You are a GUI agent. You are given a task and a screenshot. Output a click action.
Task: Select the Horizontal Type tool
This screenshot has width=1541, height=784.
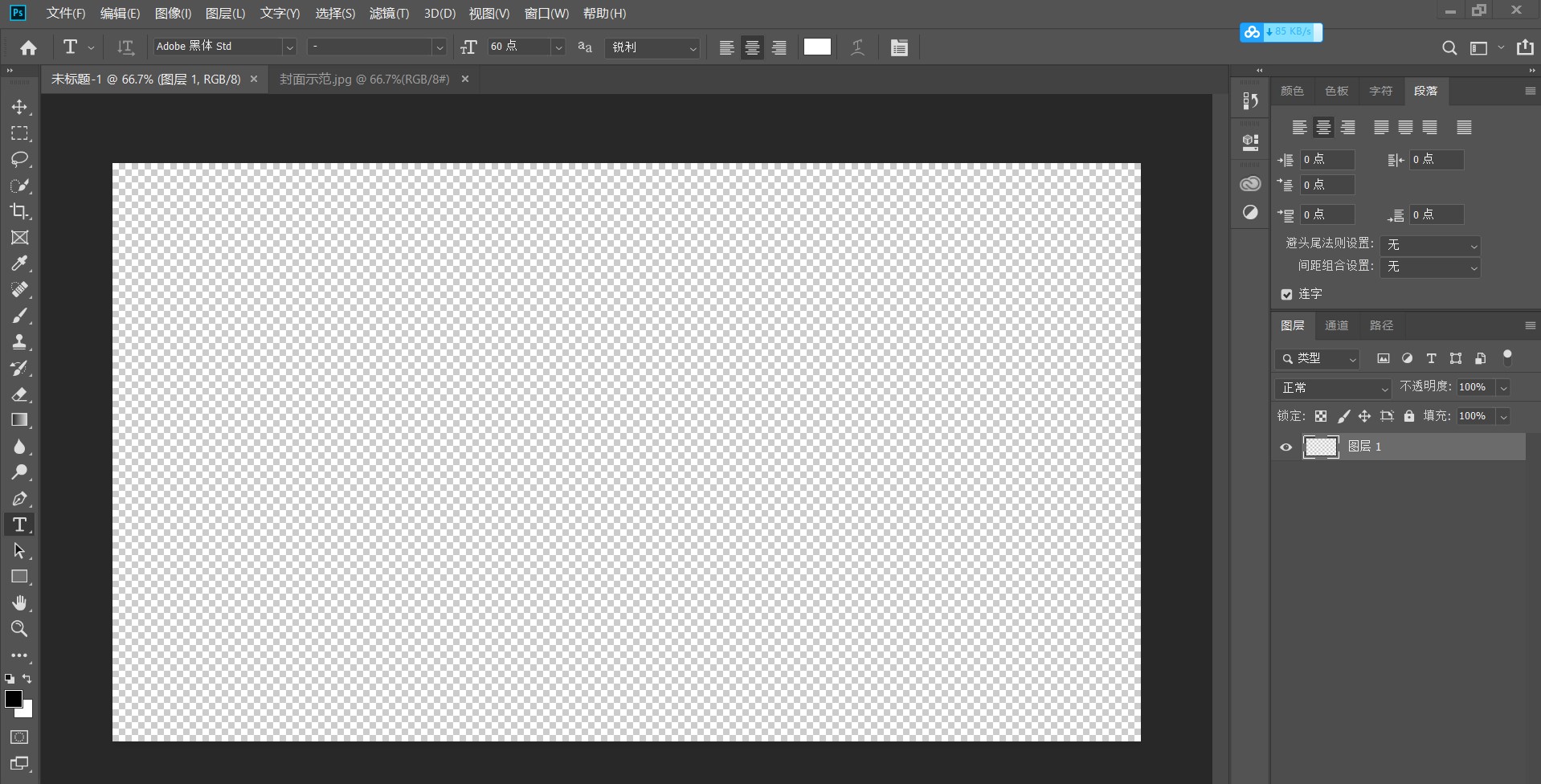pos(19,525)
